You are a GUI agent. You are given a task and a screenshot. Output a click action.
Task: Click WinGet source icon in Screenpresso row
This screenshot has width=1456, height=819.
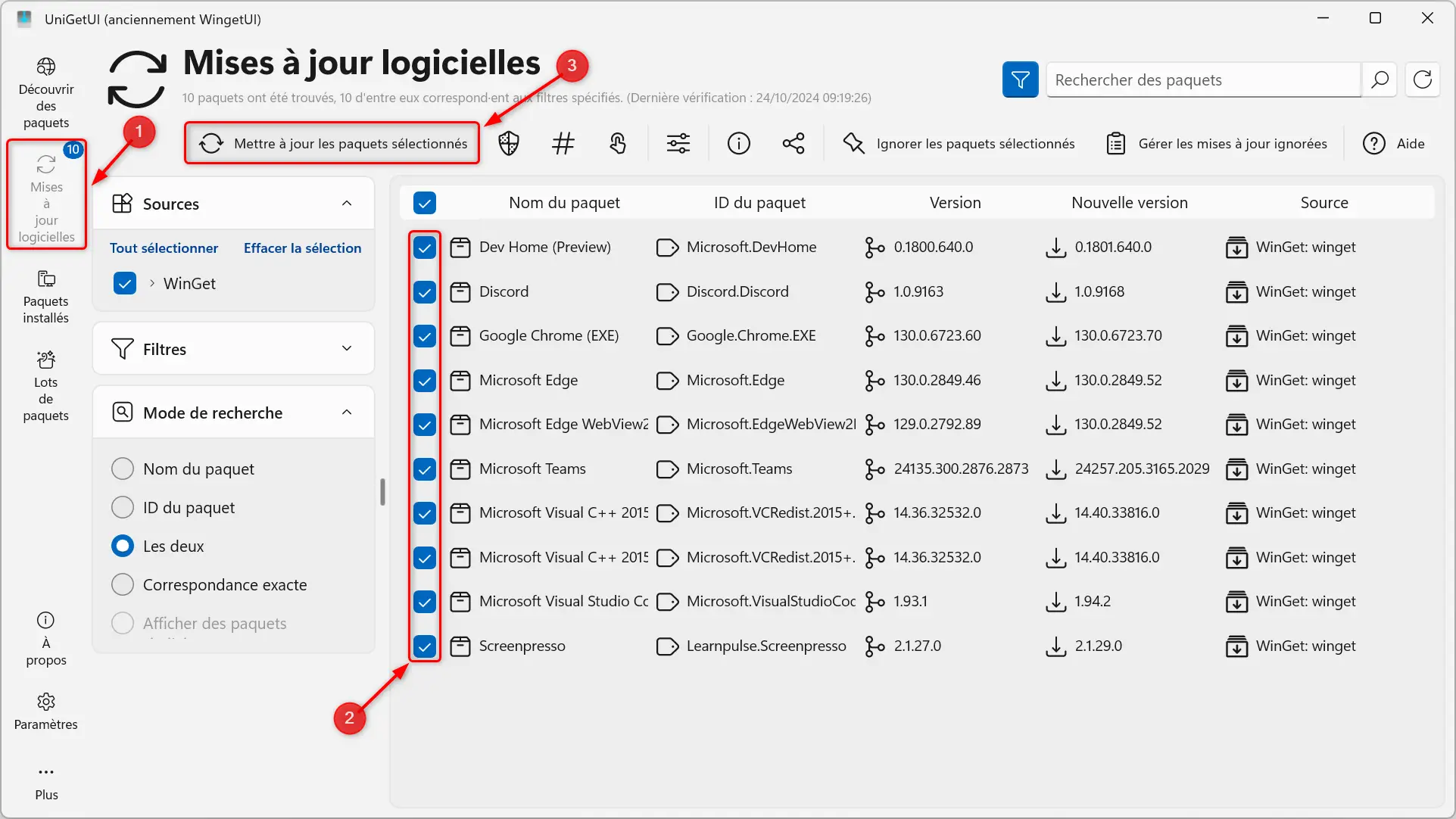click(x=1236, y=646)
